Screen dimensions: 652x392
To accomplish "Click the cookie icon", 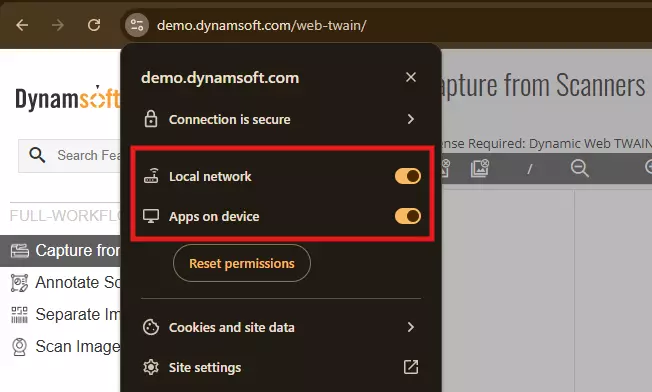I will [x=151, y=327].
